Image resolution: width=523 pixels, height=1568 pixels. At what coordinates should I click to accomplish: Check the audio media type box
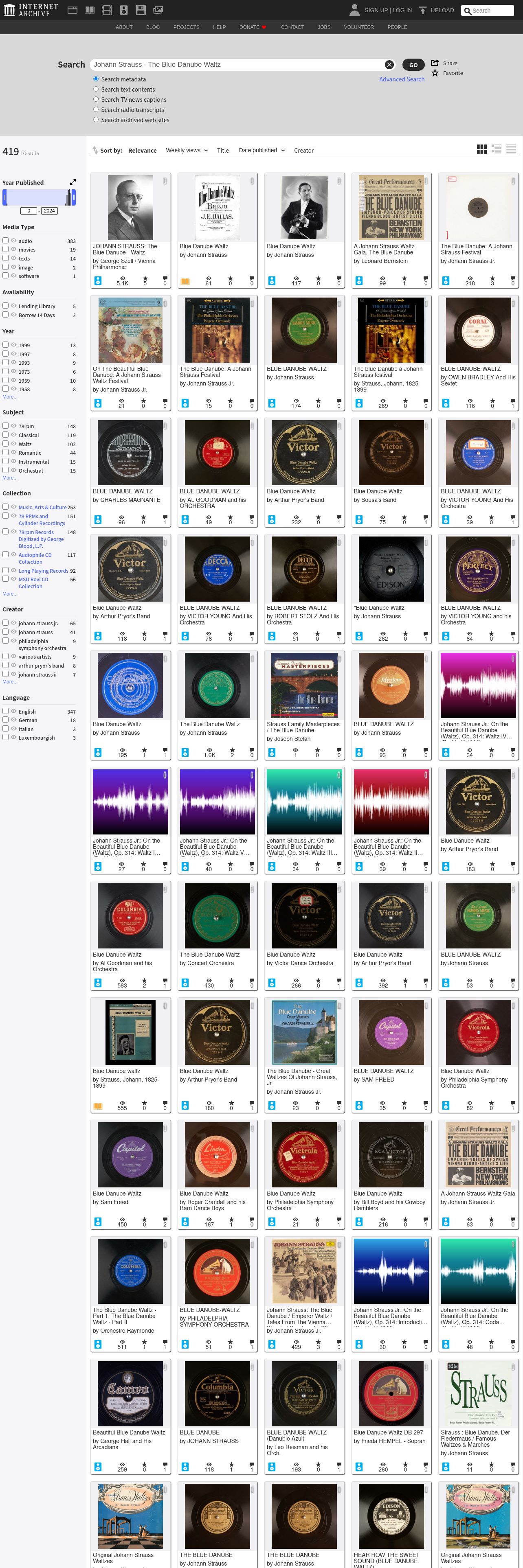(5, 241)
